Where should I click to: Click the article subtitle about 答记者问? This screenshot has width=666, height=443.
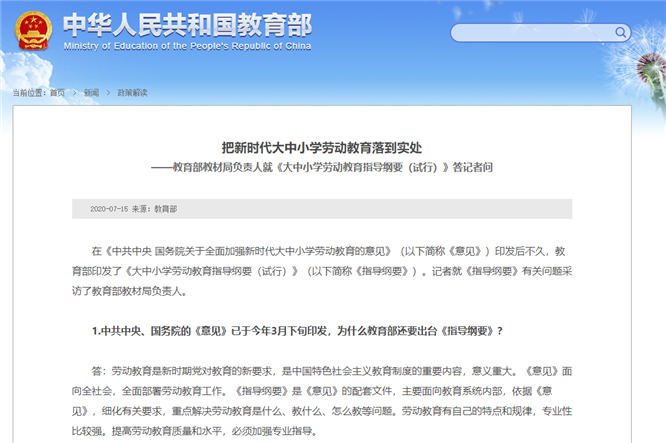(322, 167)
